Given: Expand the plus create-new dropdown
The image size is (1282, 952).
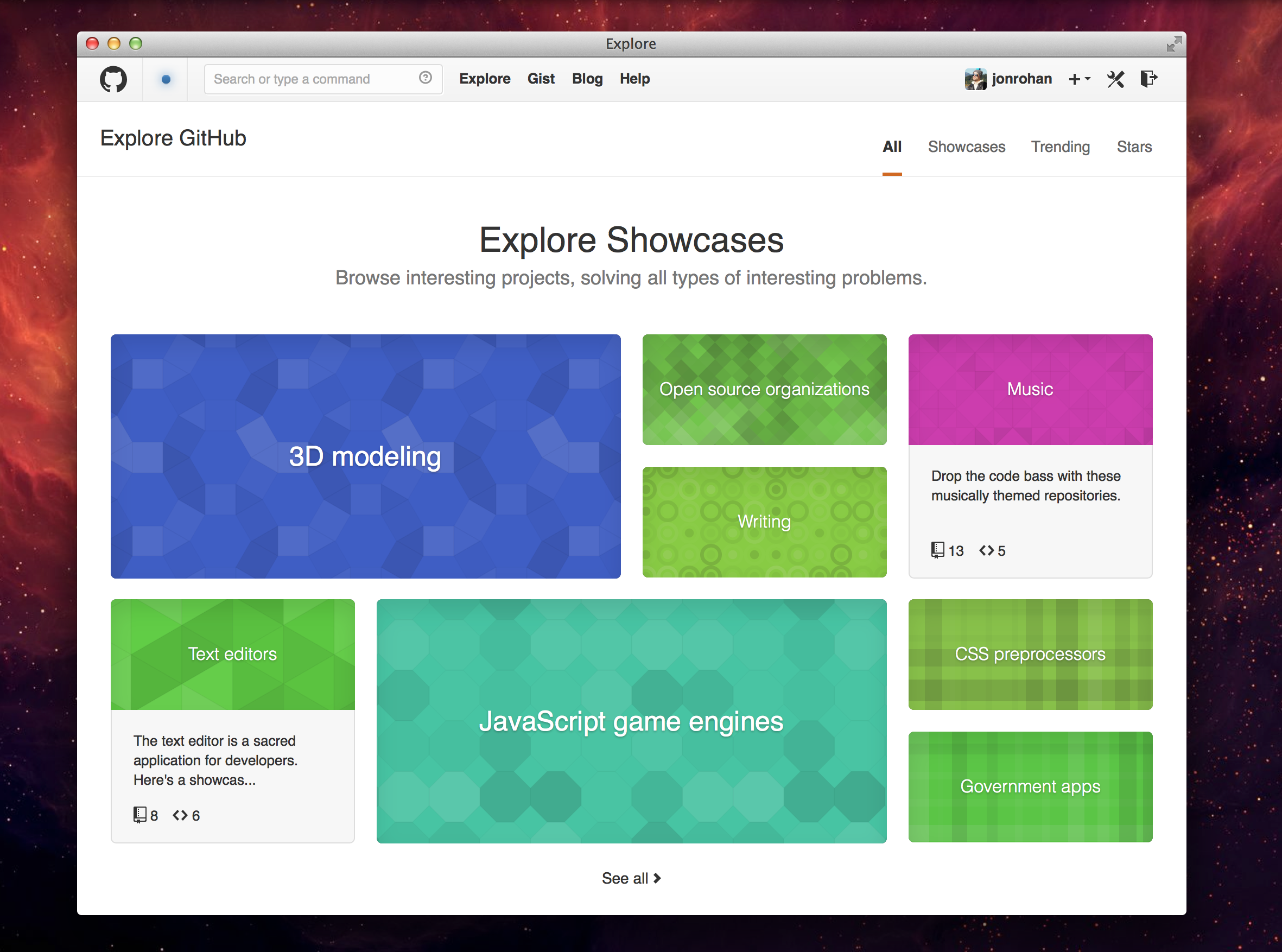Looking at the screenshot, I should pyautogui.click(x=1079, y=79).
